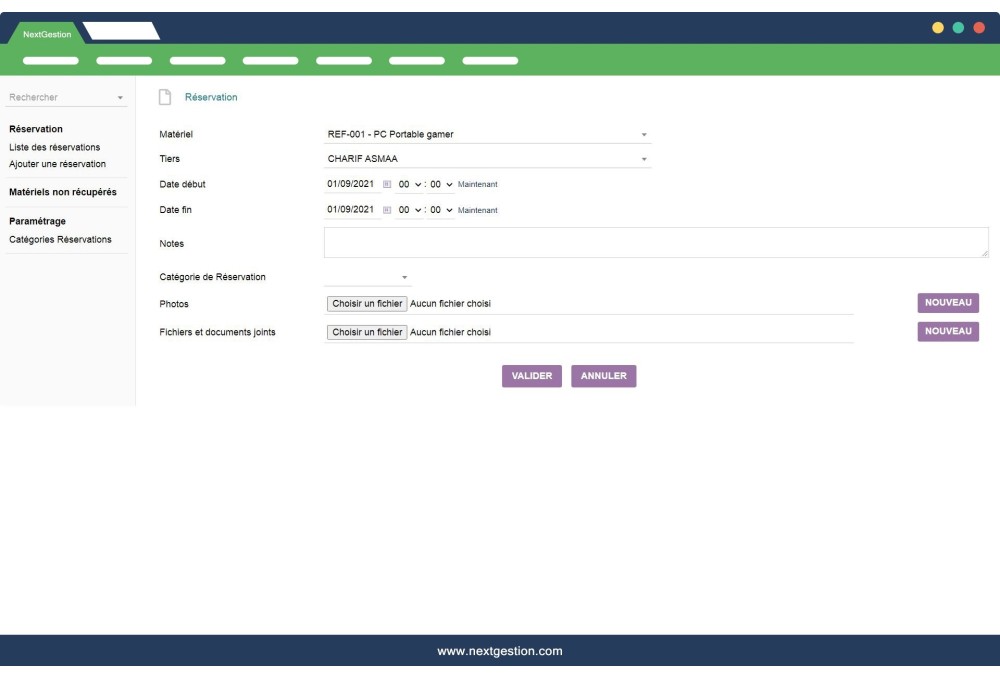Open Liste des réservations in sidebar
The width and height of the screenshot is (1000, 679).
[x=54, y=148]
